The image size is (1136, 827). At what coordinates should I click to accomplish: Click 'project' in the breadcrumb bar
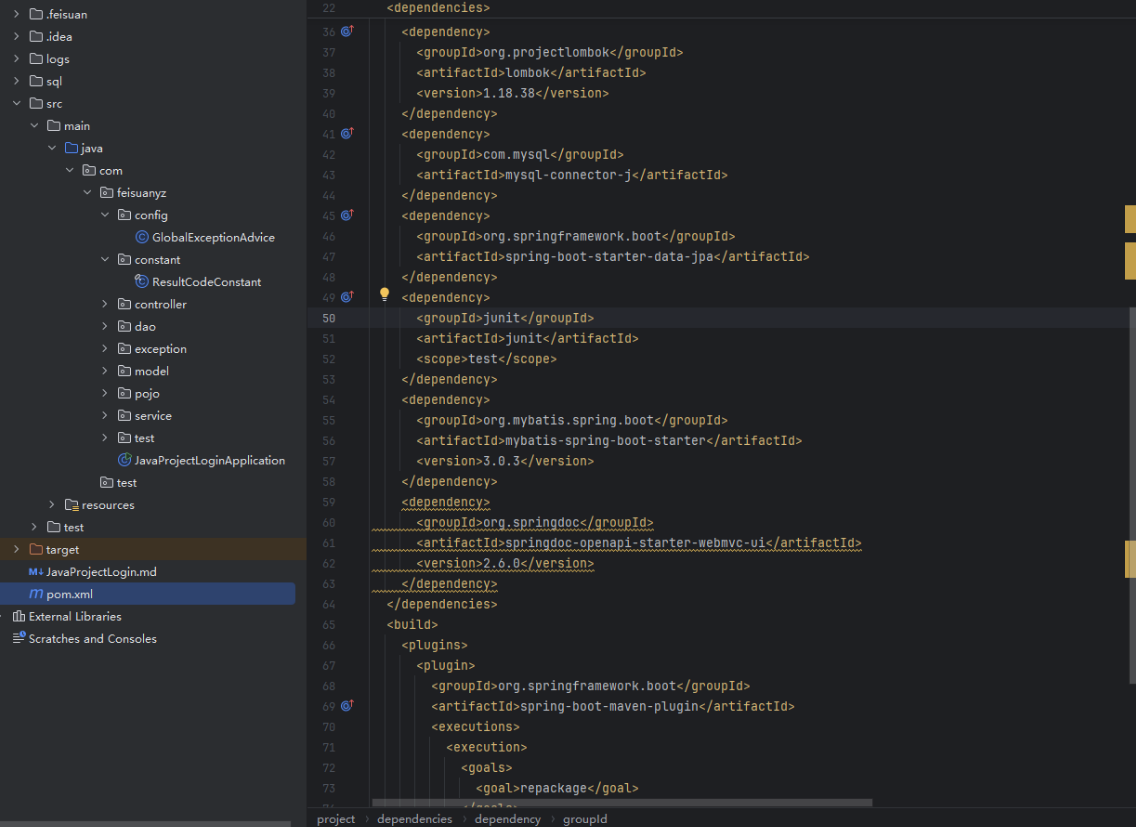coord(336,819)
